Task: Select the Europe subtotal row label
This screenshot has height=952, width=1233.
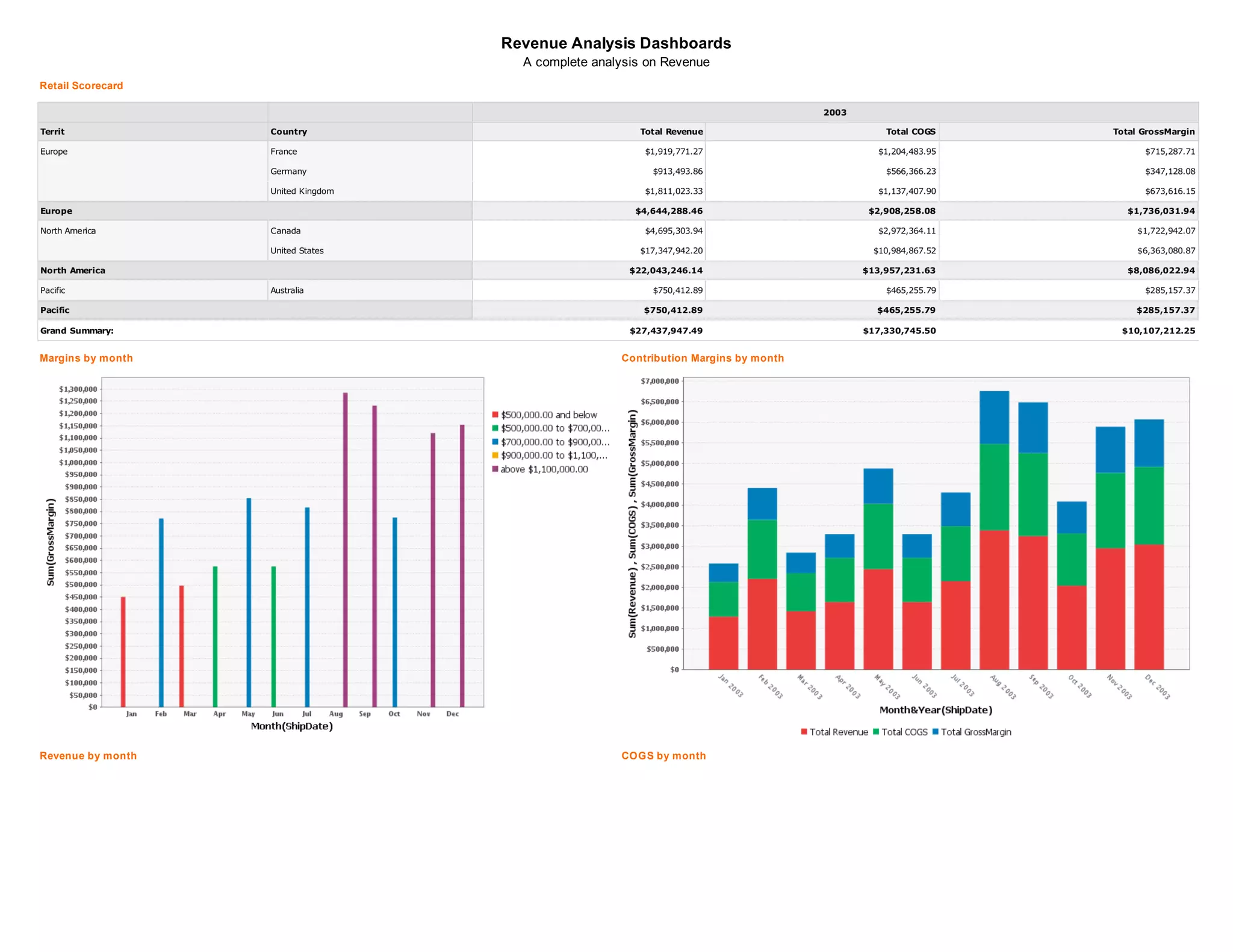Action: [x=56, y=211]
